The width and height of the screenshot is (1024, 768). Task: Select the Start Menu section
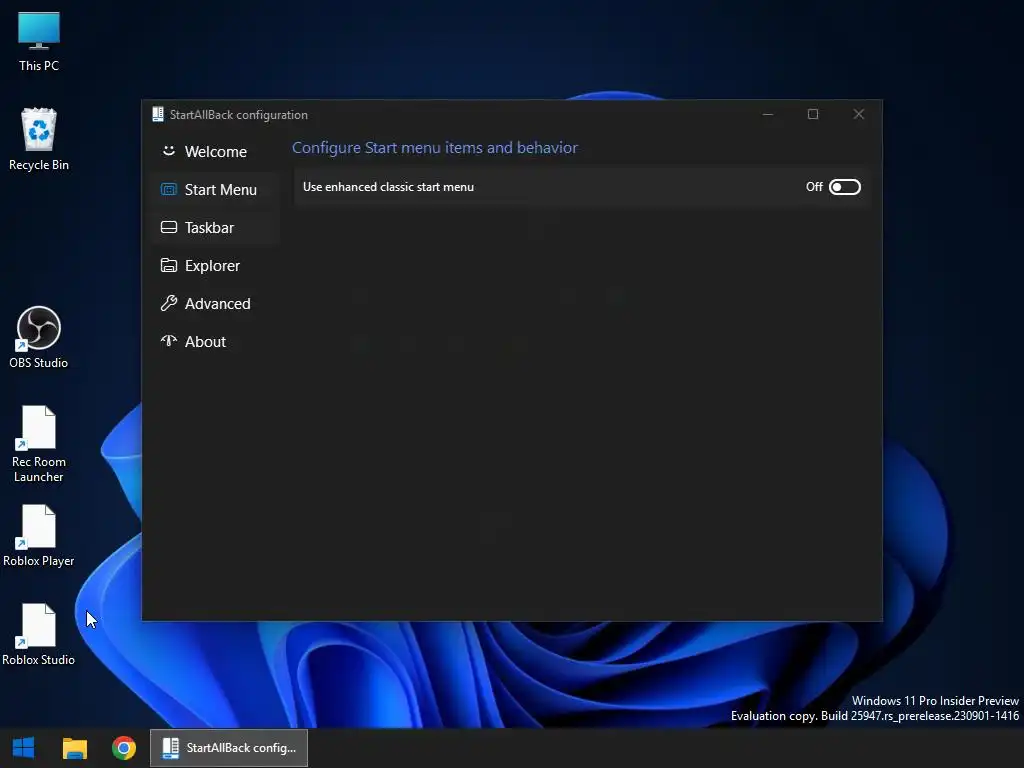click(x=215, y=189)
